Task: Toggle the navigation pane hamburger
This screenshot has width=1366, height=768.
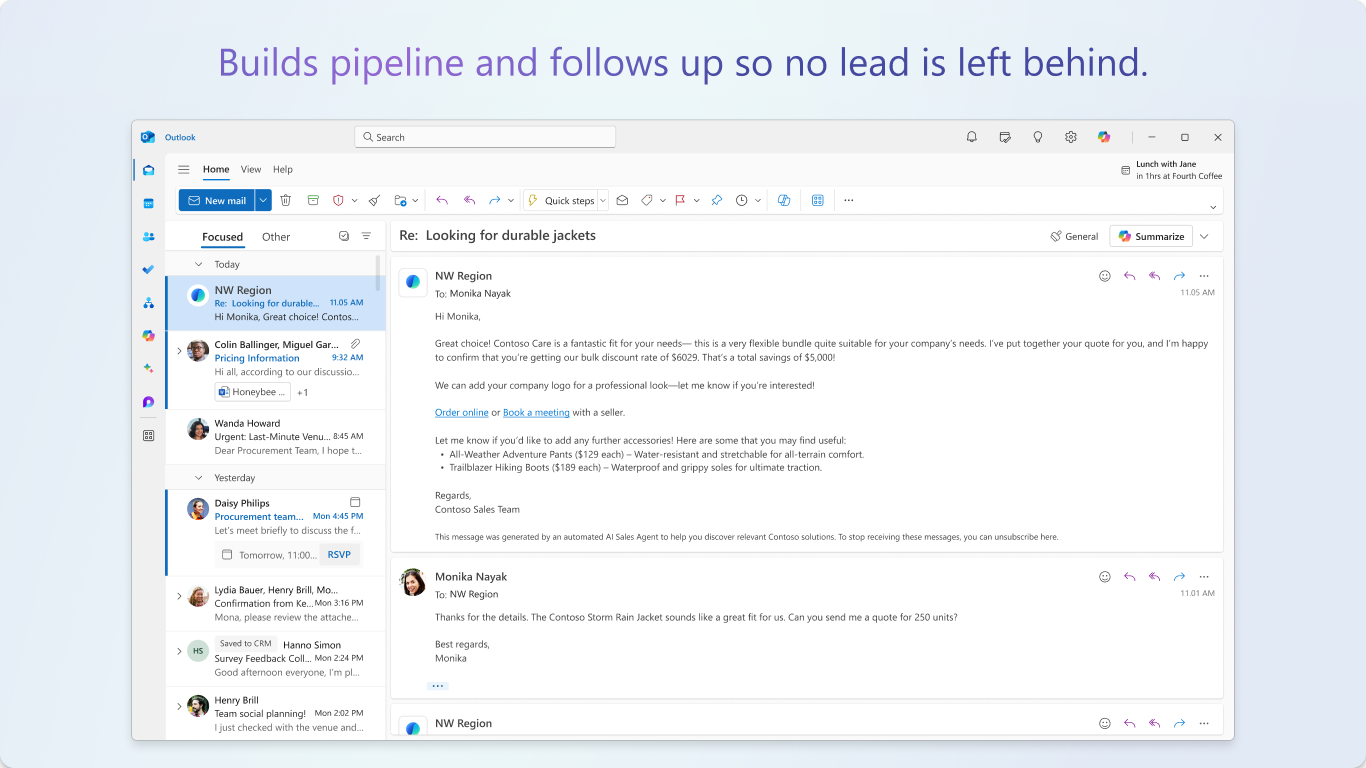Action: pyautogui.click(x=184, y=170)
